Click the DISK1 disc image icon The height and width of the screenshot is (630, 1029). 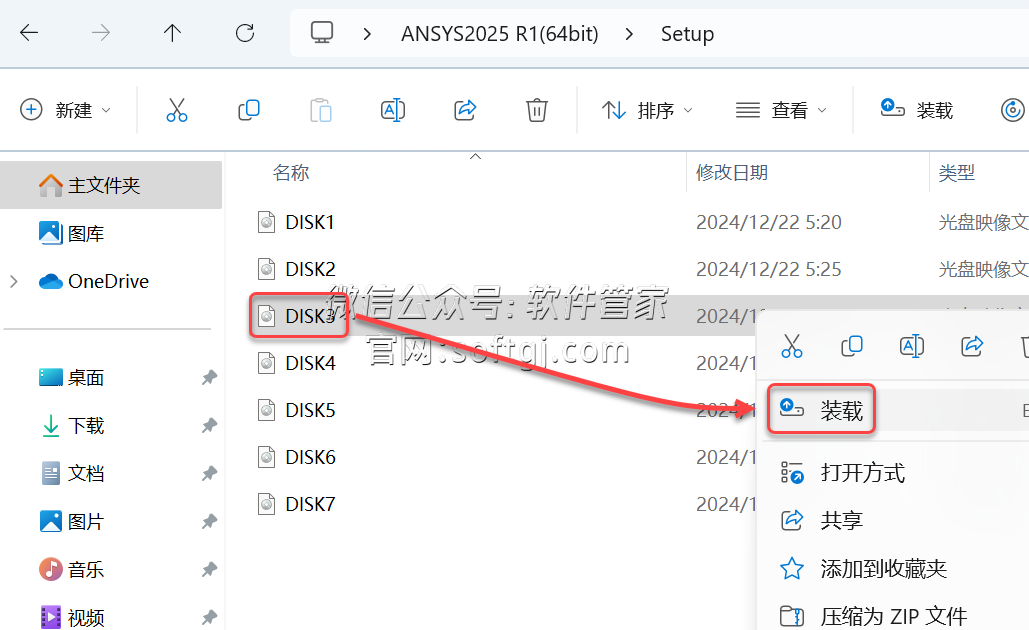pyautogui.click(x=266, y=222)
